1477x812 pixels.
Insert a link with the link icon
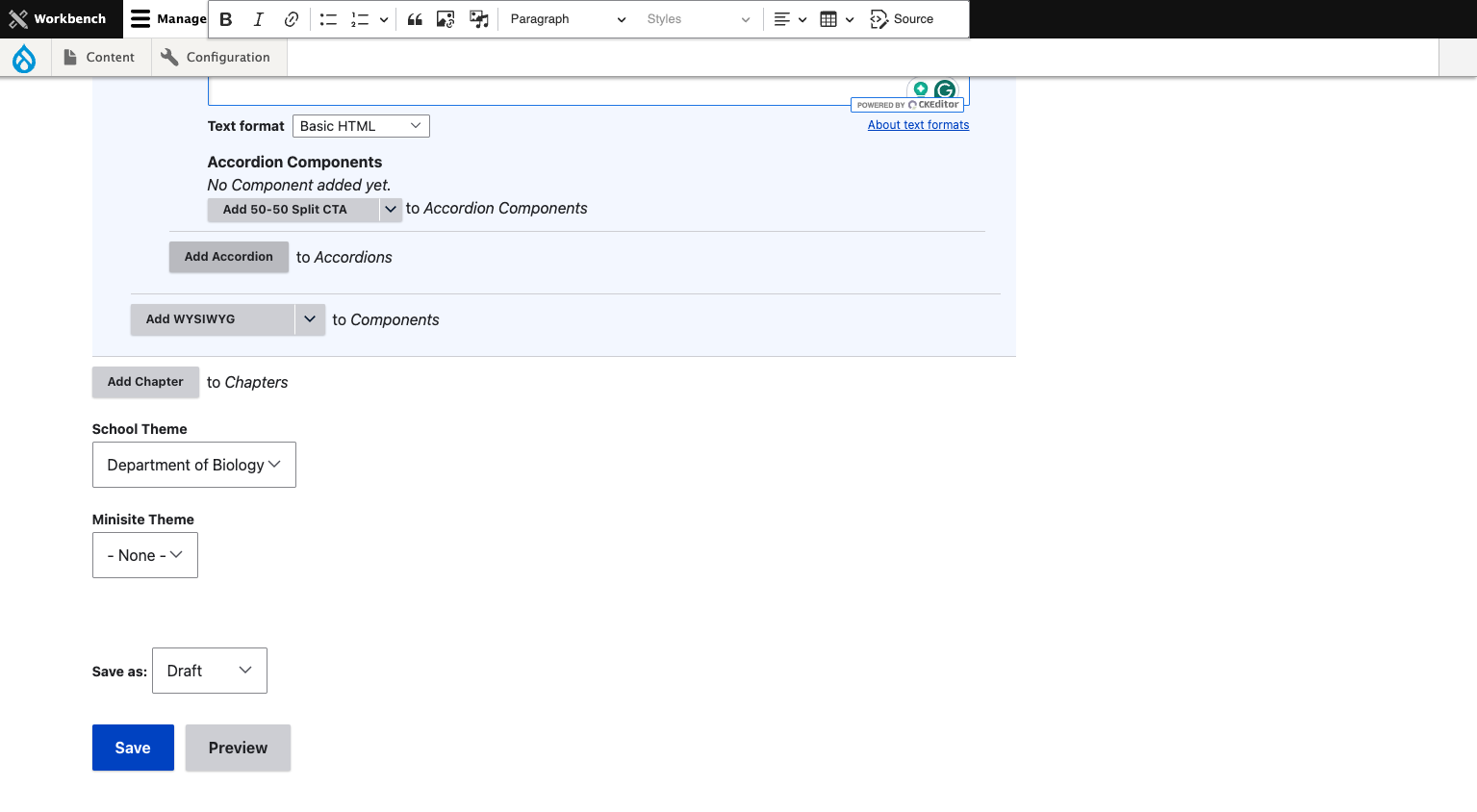(x=291, y=19)
